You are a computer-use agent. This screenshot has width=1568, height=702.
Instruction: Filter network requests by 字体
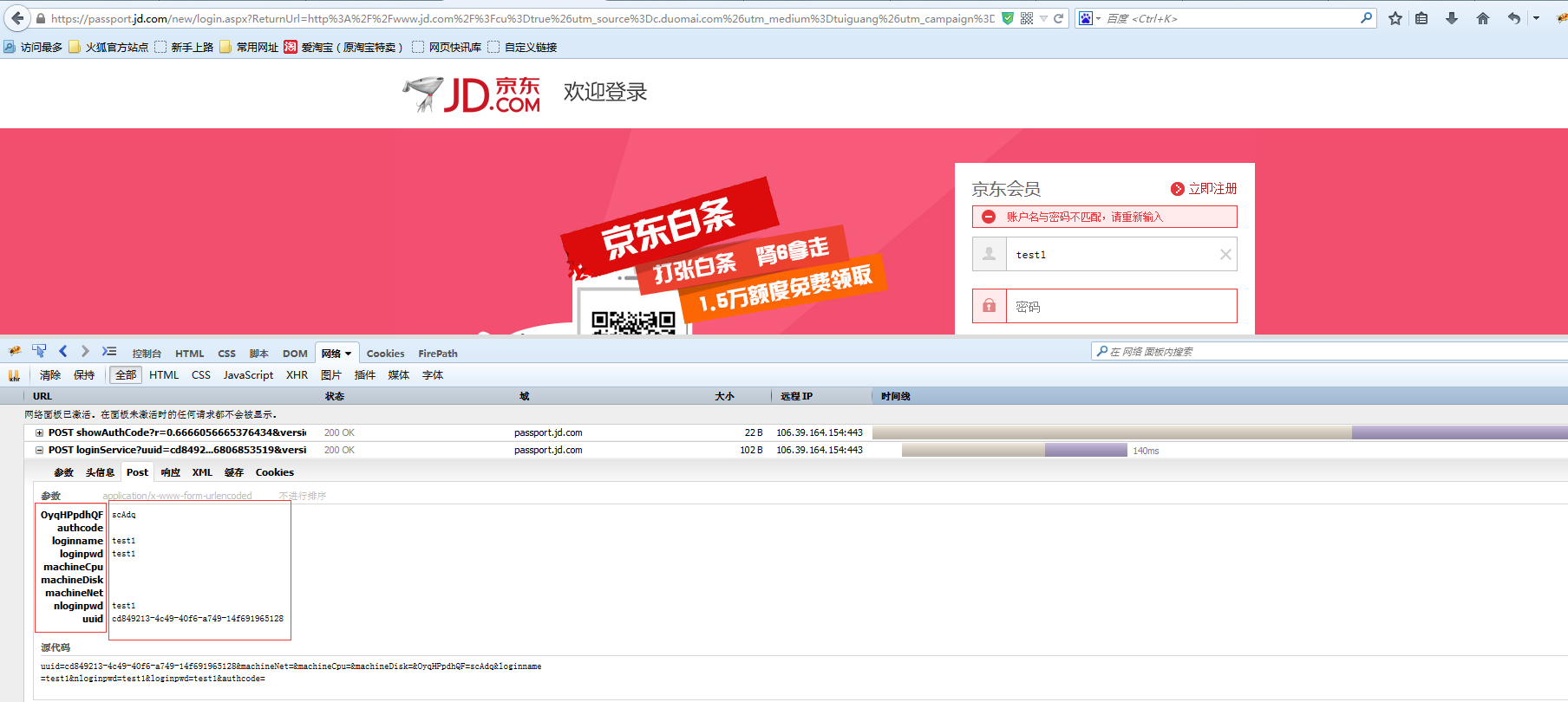coord(433,375)
